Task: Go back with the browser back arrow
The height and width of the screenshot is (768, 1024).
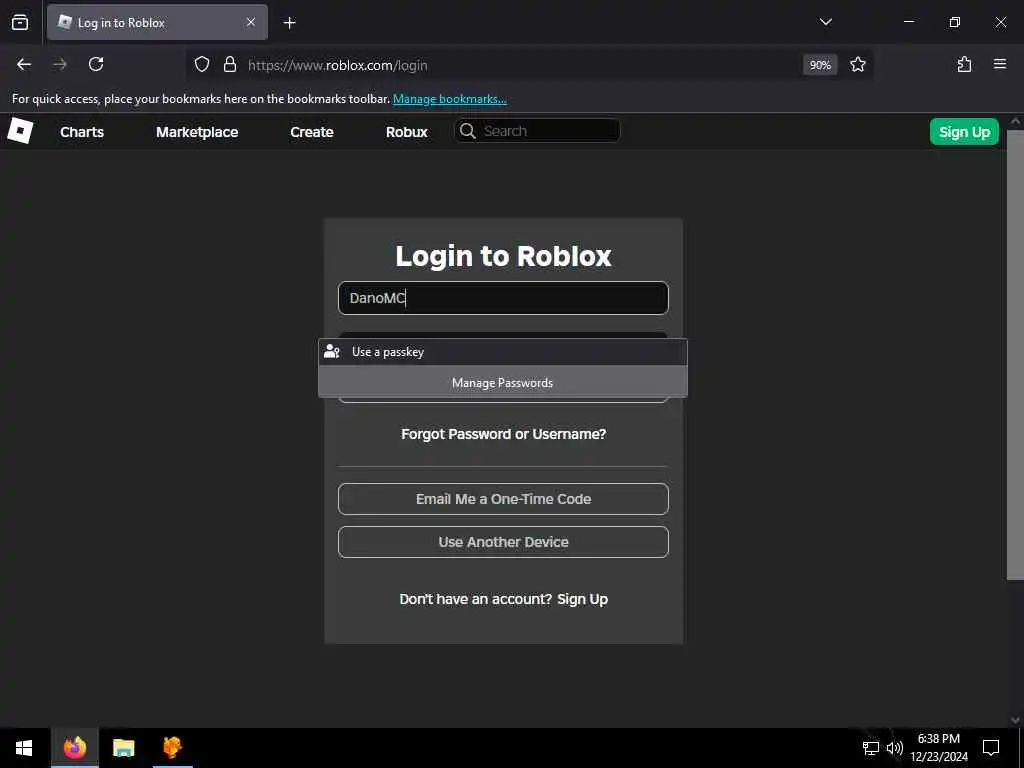Action: point(24,65)
